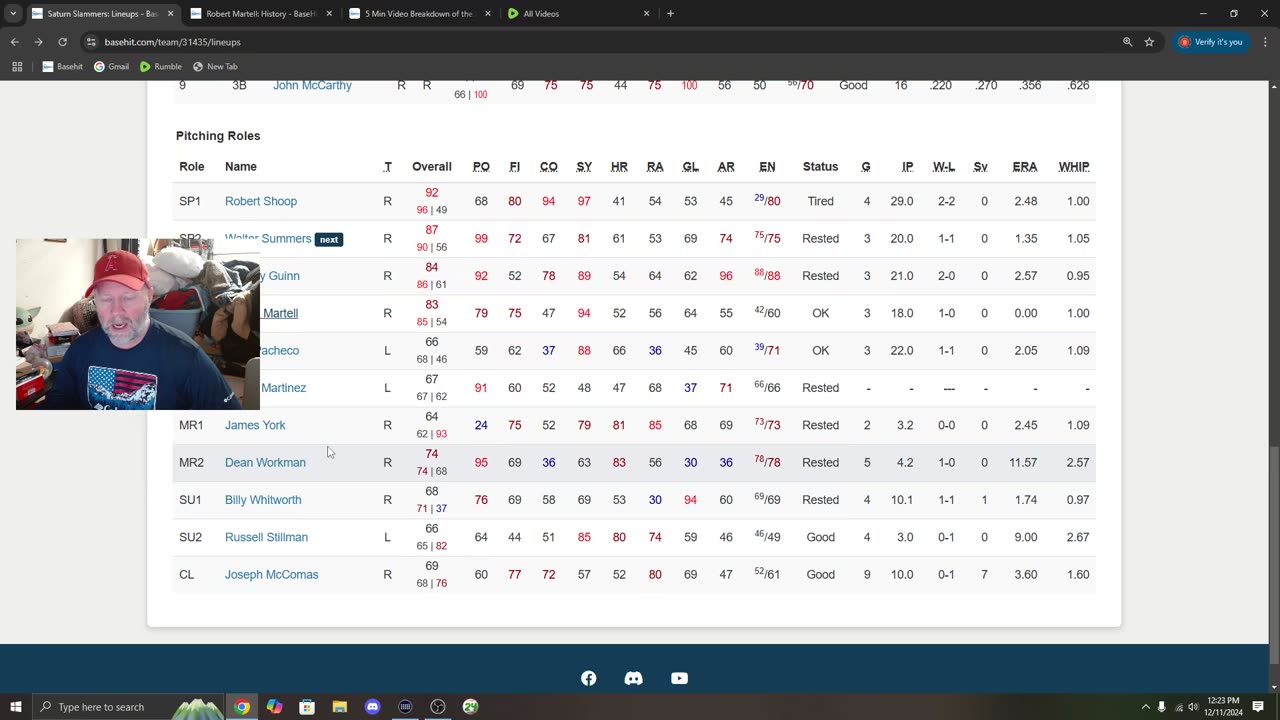This screenshot has width=1280, height=720.
Task: Click the Overall column header
Action: point(432,167)
